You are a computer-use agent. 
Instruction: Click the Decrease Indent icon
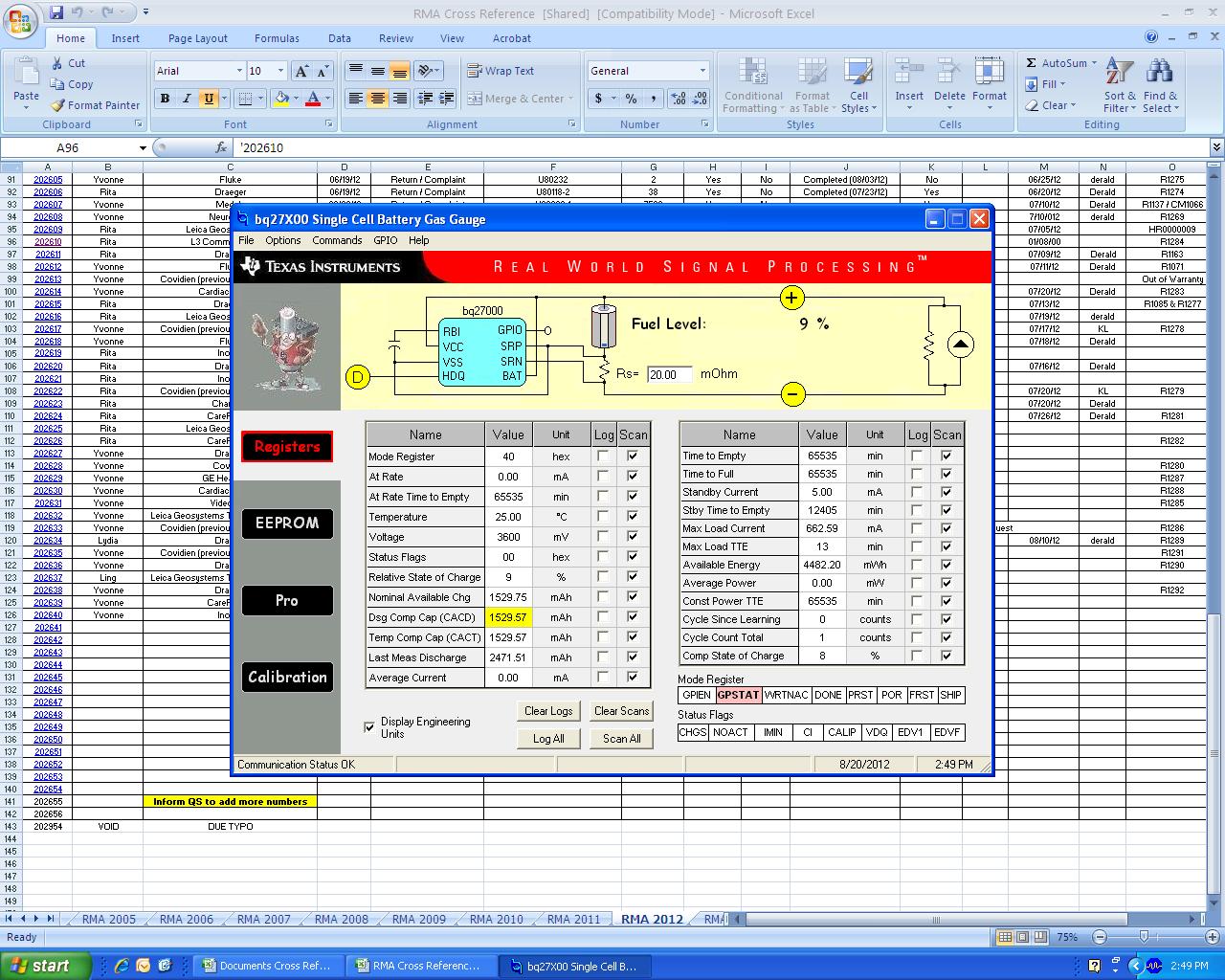(426, 99)
